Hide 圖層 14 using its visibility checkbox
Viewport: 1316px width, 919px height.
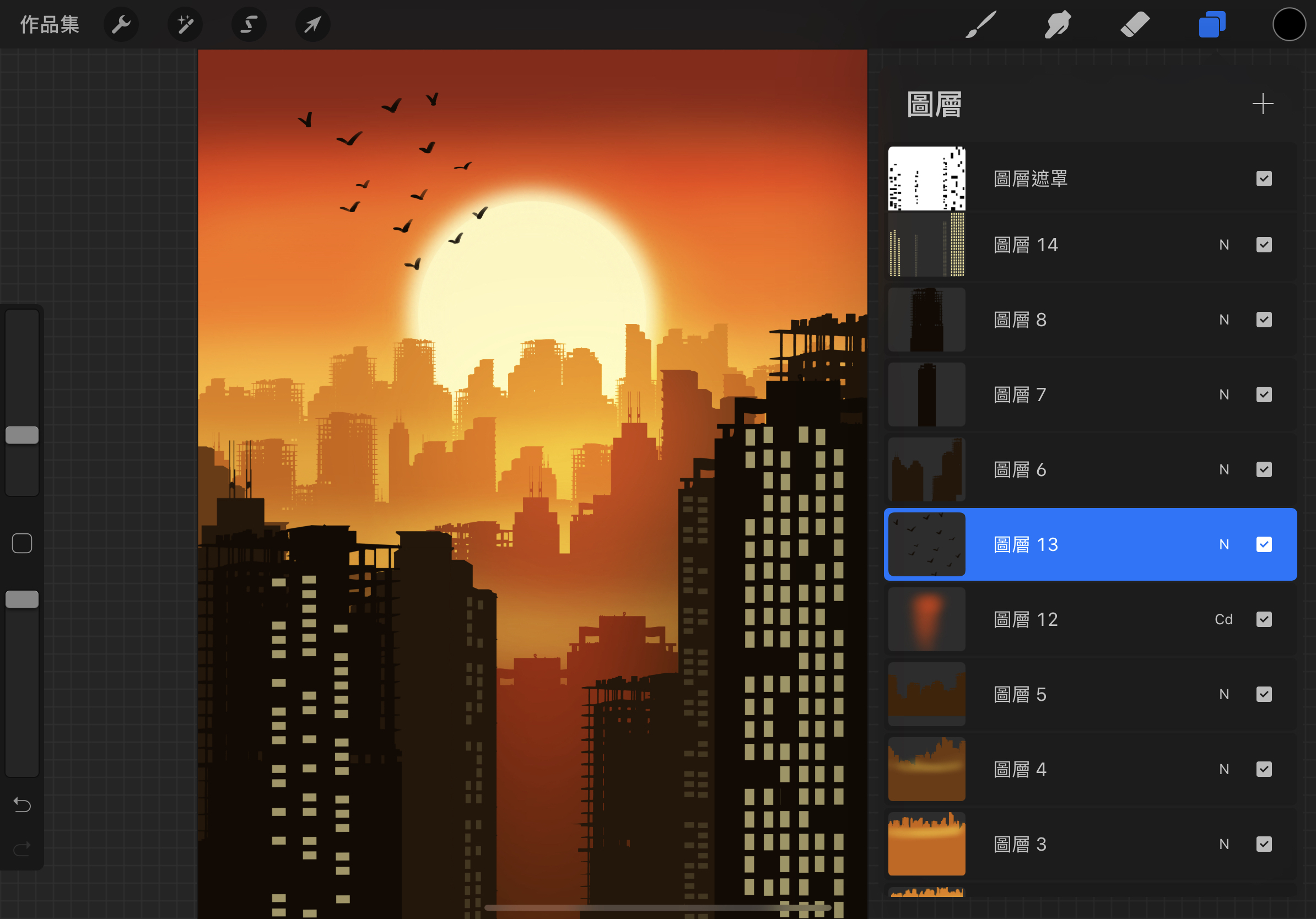tap(1263, 245)
